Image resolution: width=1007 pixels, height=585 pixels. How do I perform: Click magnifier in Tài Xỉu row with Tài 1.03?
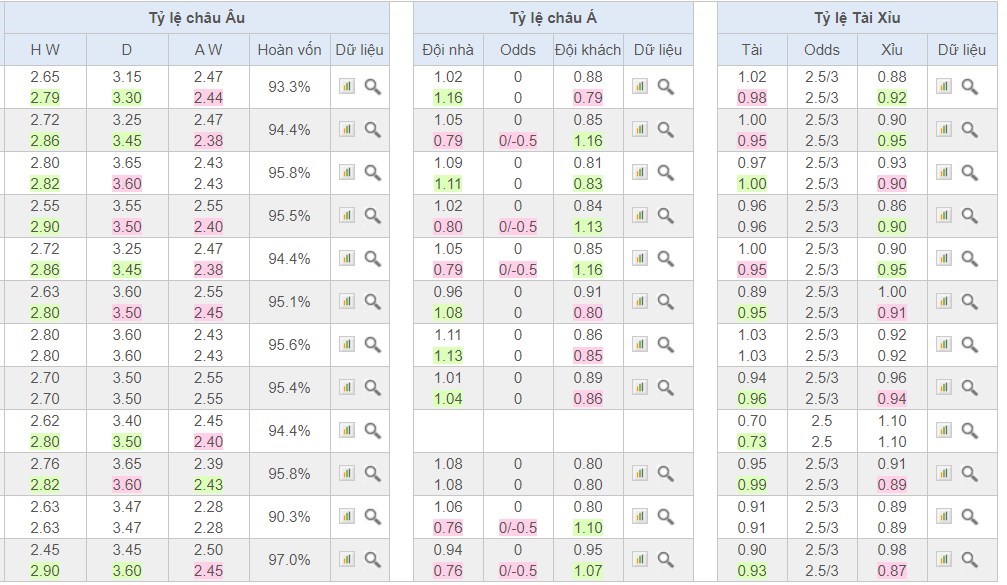click(969, 345)
